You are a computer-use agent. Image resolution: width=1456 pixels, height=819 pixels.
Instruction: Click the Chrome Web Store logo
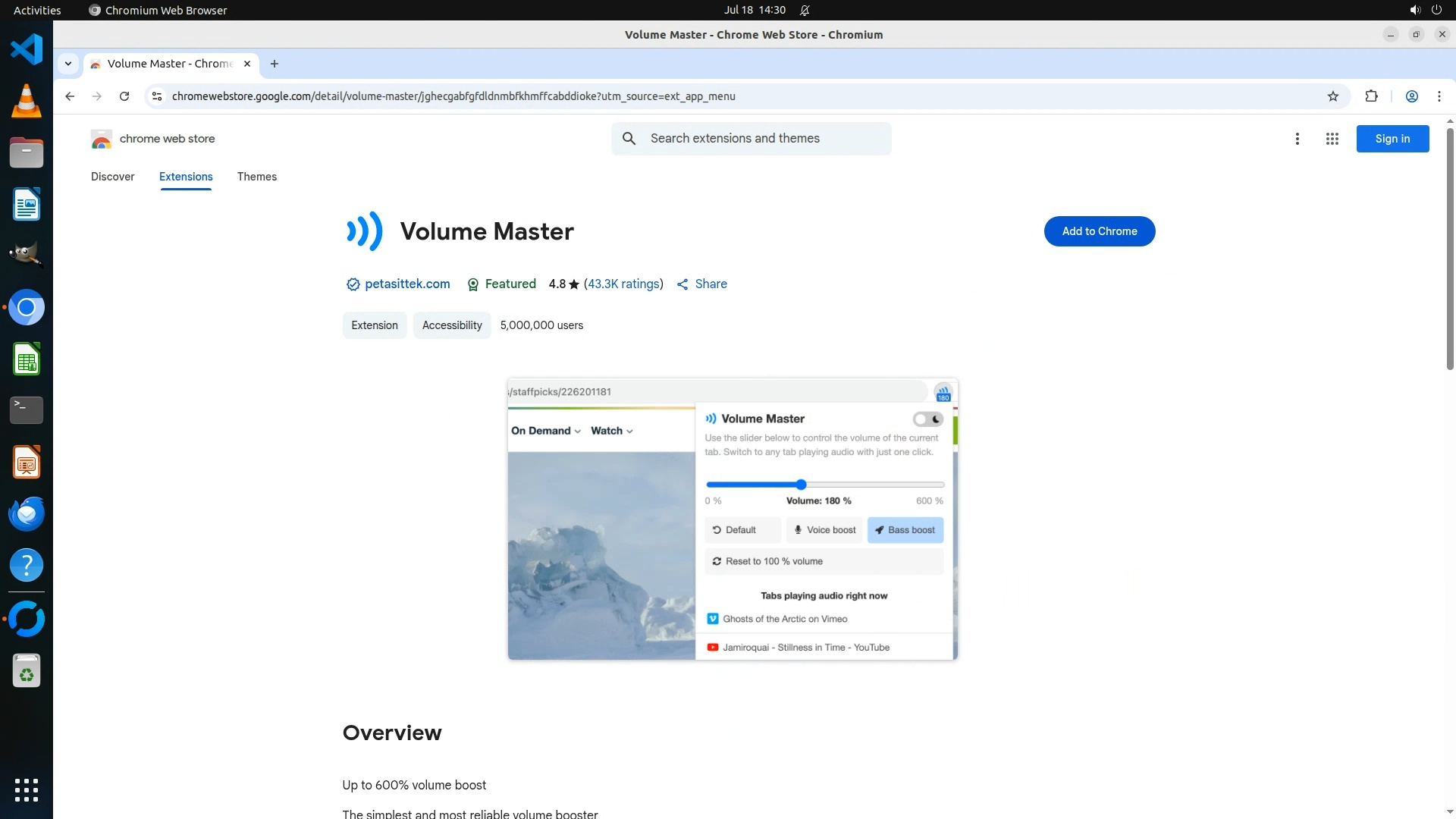[101, 139]
